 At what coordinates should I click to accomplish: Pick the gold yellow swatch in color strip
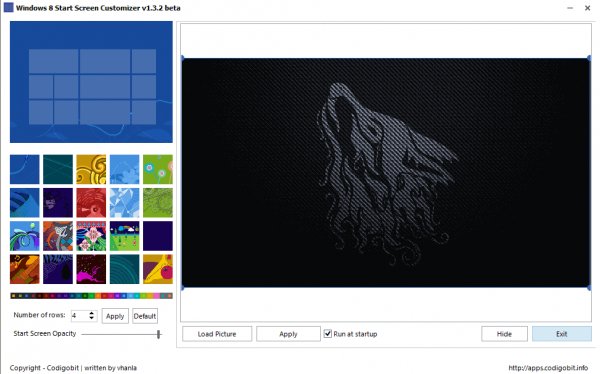click(150, 296)
